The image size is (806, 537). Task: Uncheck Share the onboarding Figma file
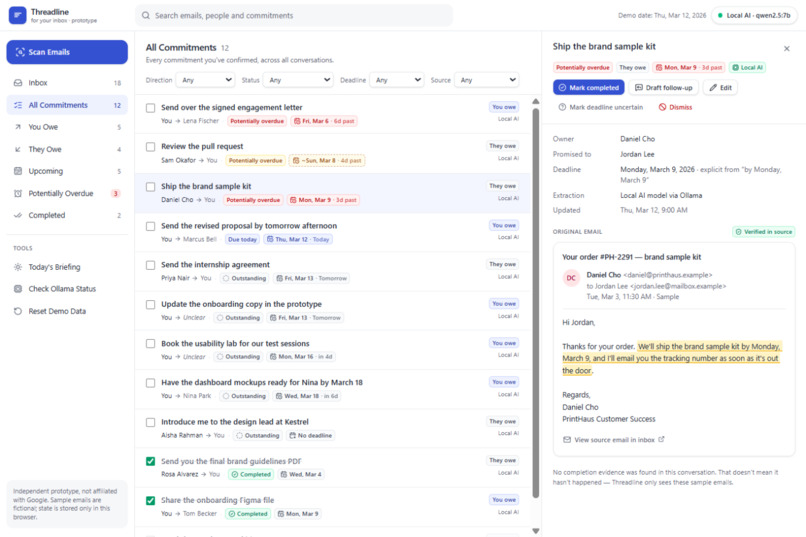pos(151,501)
